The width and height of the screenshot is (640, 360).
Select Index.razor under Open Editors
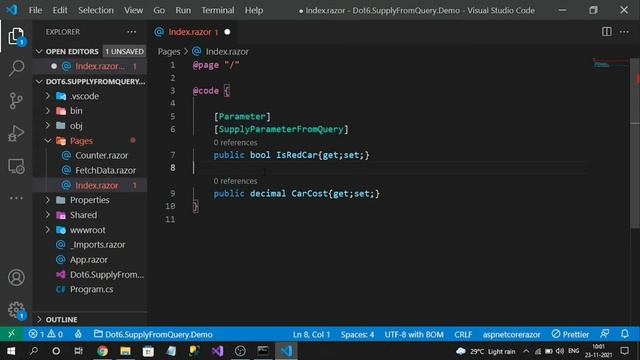click(100, 66)
